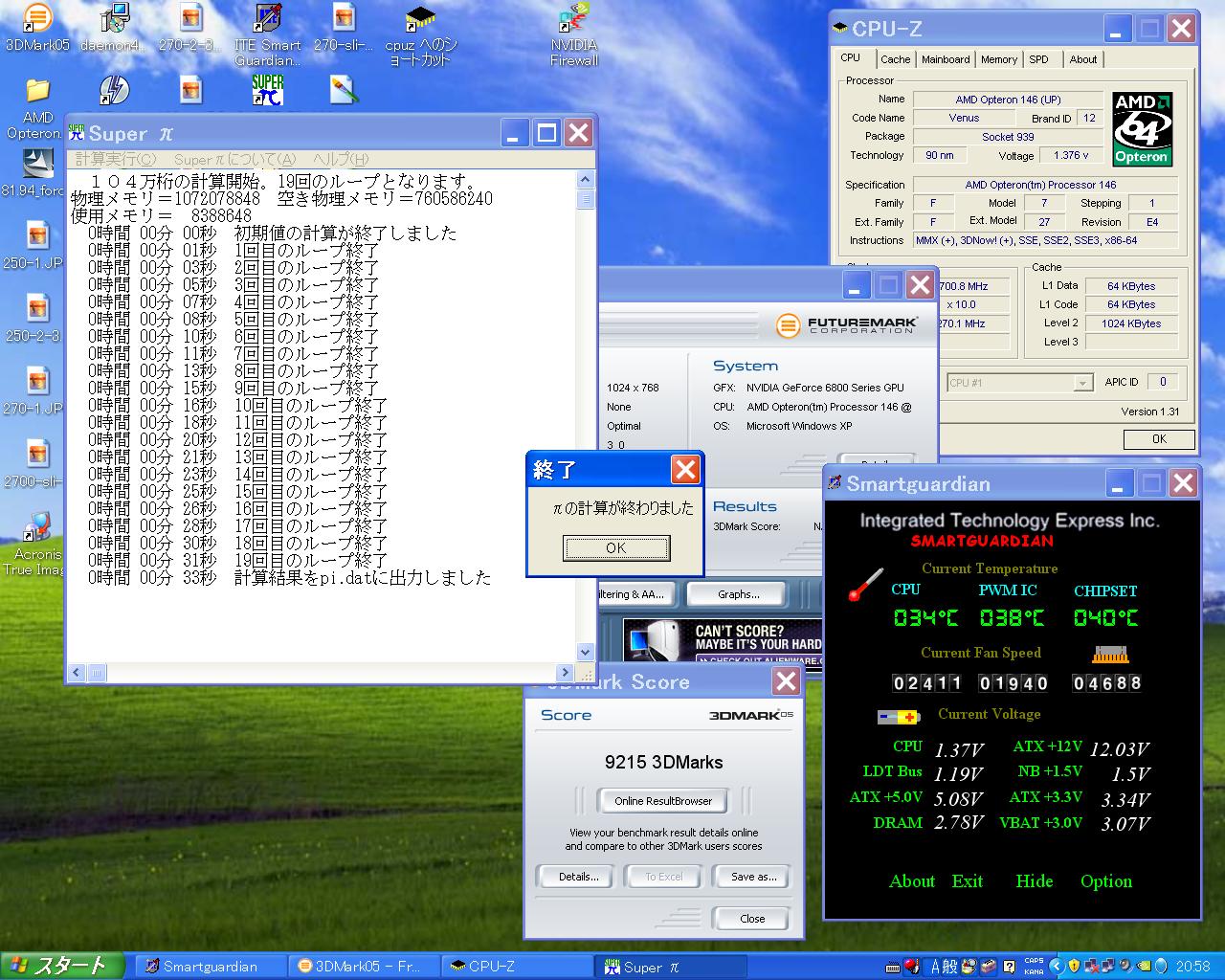Open the daemon4 installer desktop icon
The image size is (1225, 980).
coord(114,17)
